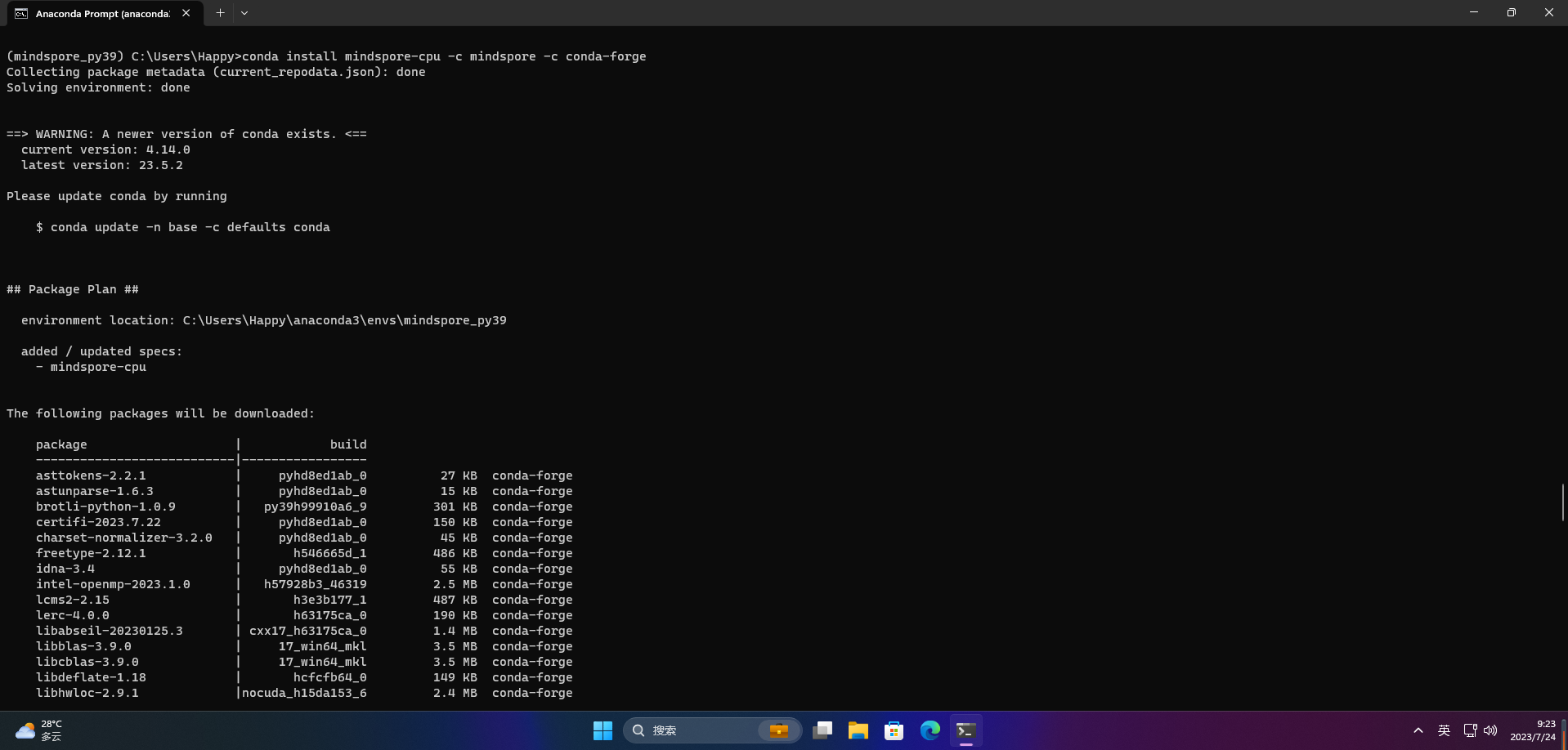Click the intel-openmp-2023.1.0 package row

(304, 584)
